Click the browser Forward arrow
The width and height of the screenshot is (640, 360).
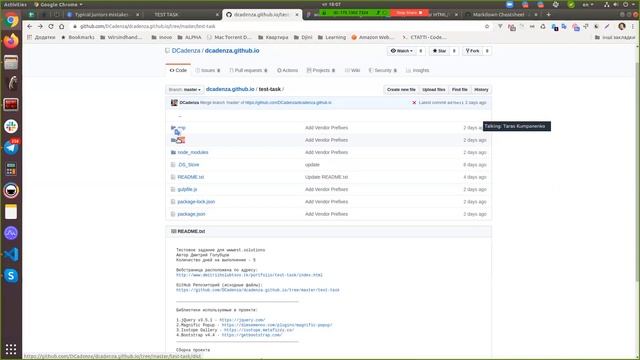(40, 26)
